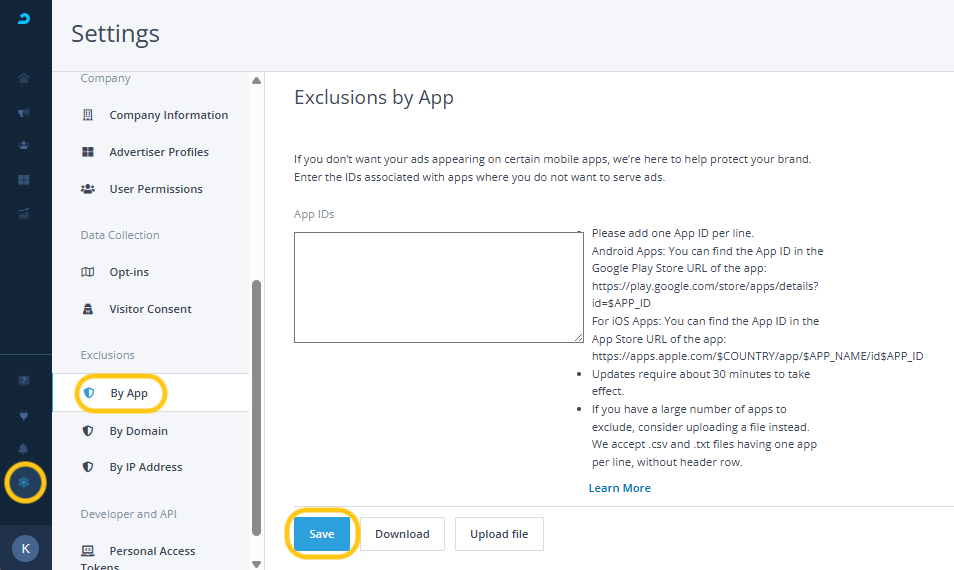This screenshot has height=570, width=954.
Task: Open dashboard grid icon in sidebar
Action: (x=24, y=179)
